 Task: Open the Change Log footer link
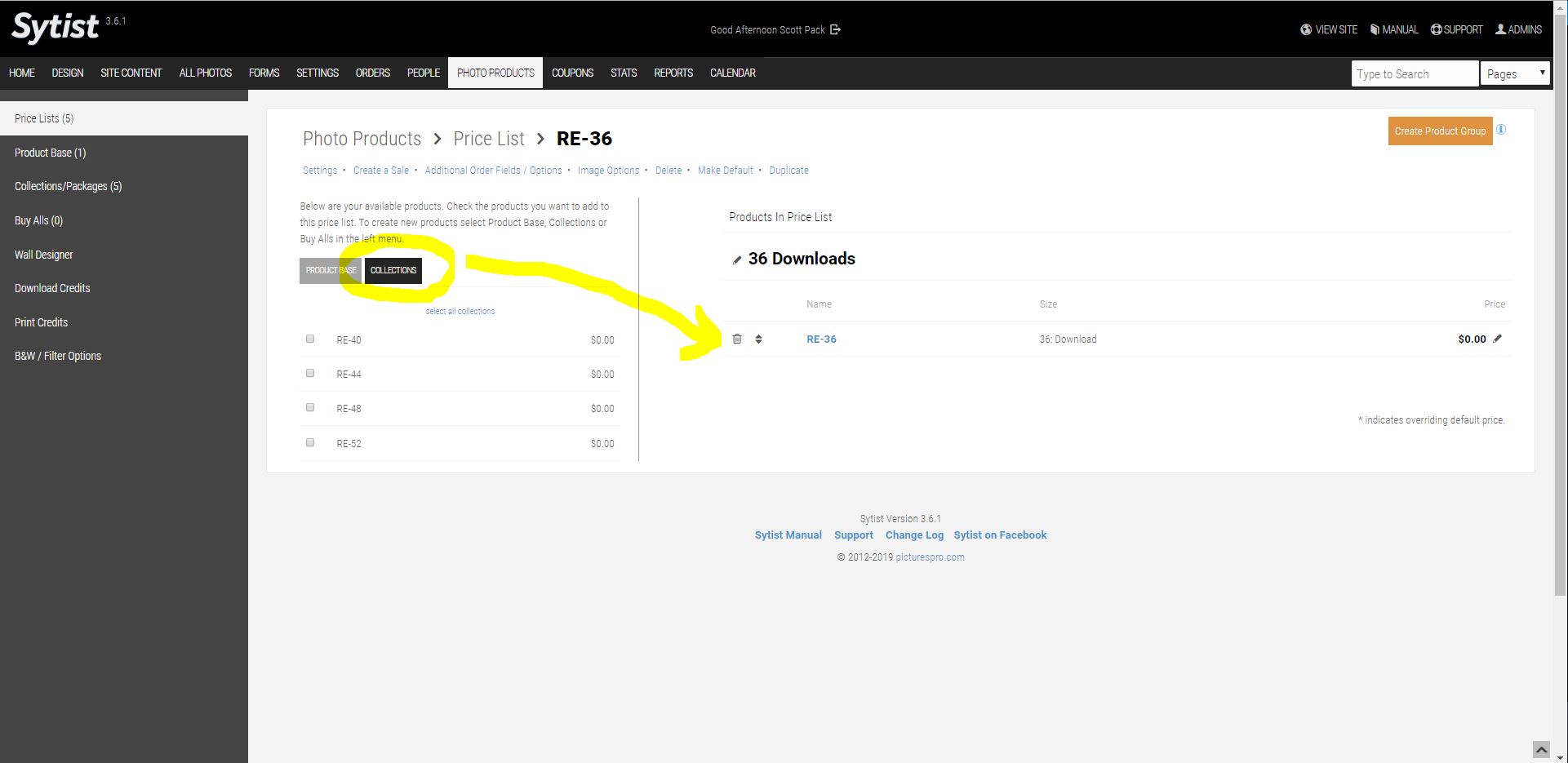coord(914,535)
